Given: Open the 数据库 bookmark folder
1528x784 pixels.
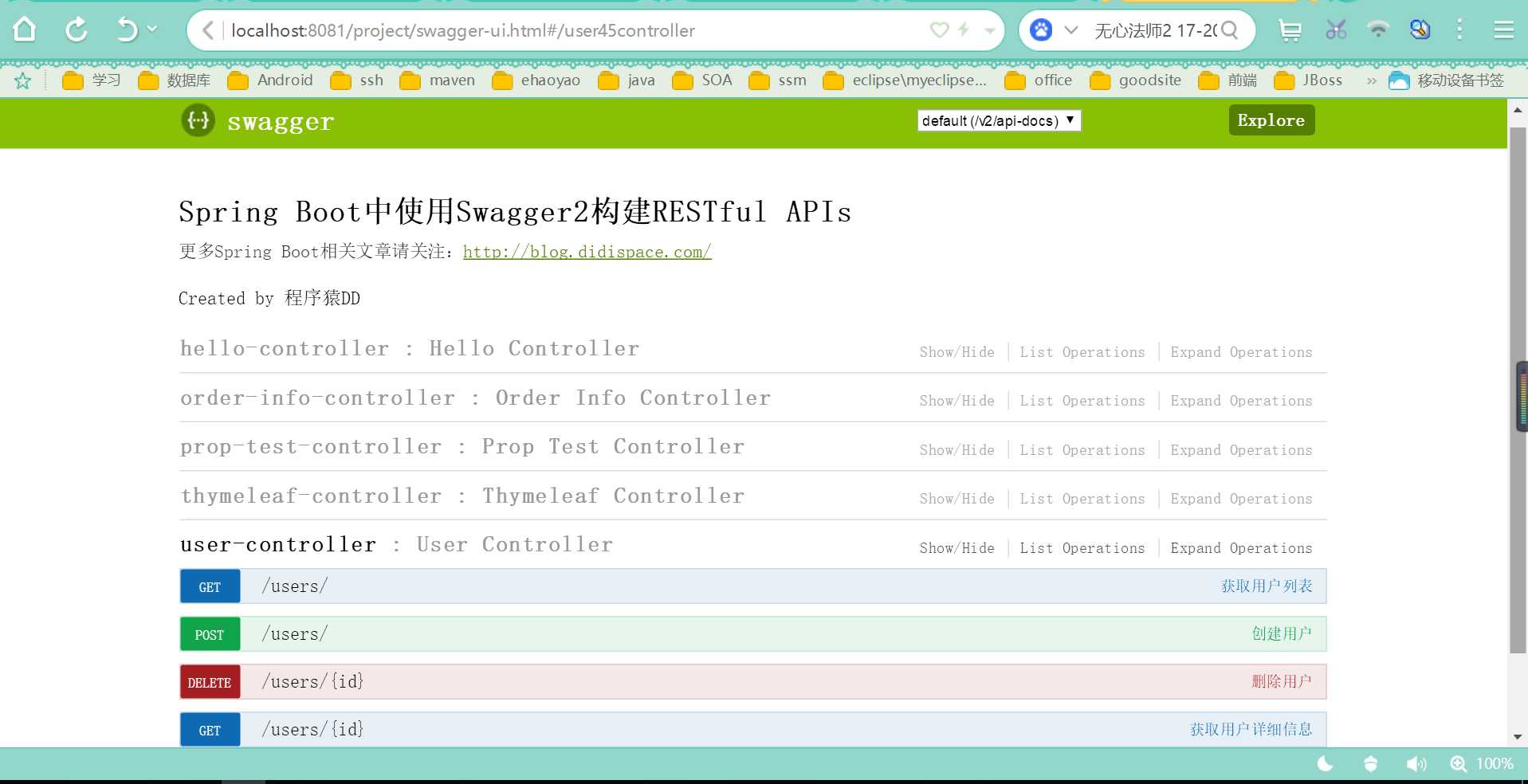Looking at the screenshot, I should (x=175, y=80).
